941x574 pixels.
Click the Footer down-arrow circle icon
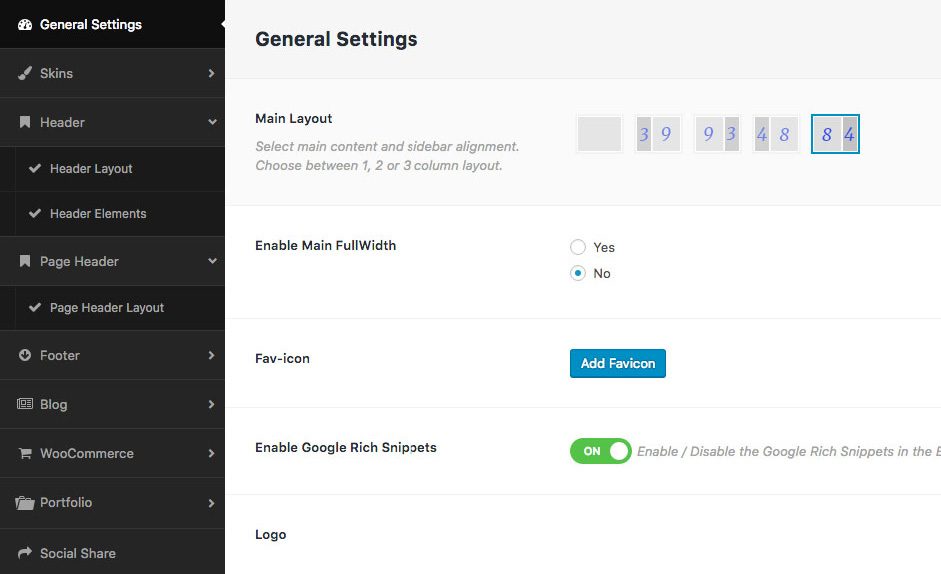tap(25, 355)
